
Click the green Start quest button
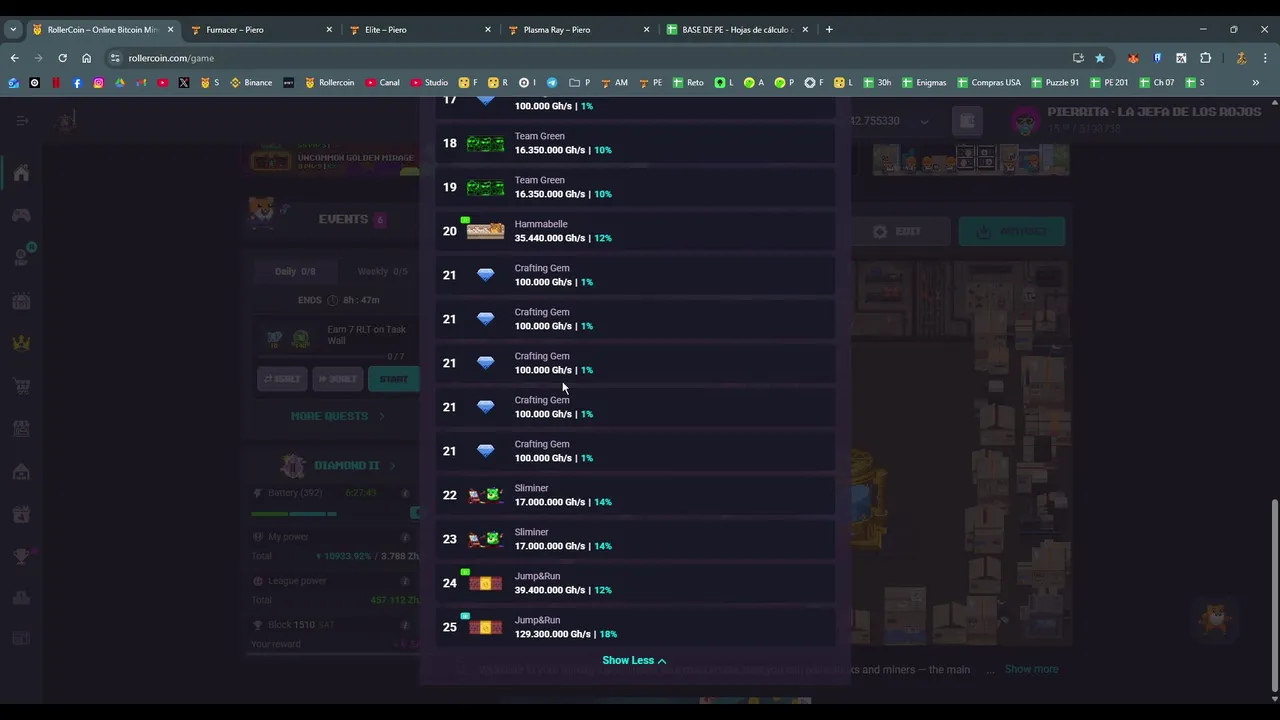point(394,379)
